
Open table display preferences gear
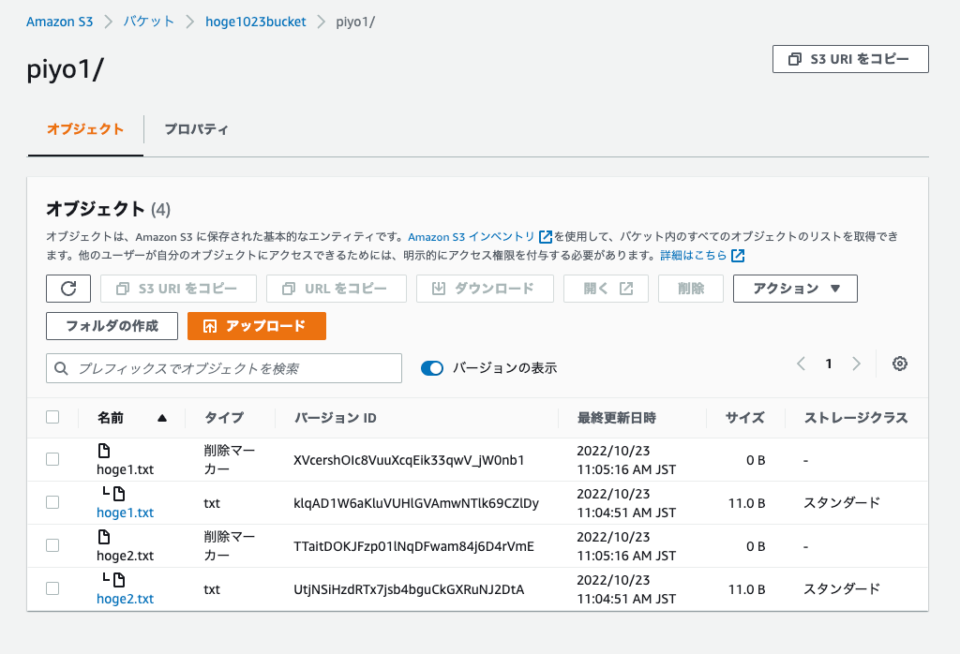899,364
